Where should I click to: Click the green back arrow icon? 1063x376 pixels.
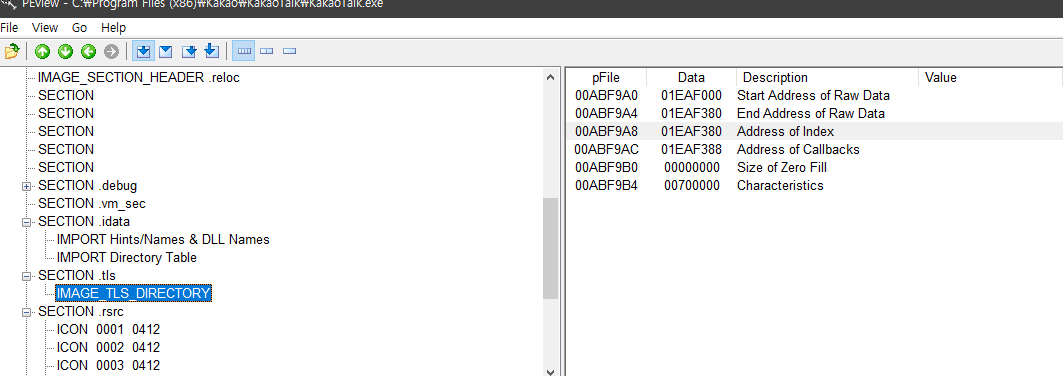coord(88,51)
